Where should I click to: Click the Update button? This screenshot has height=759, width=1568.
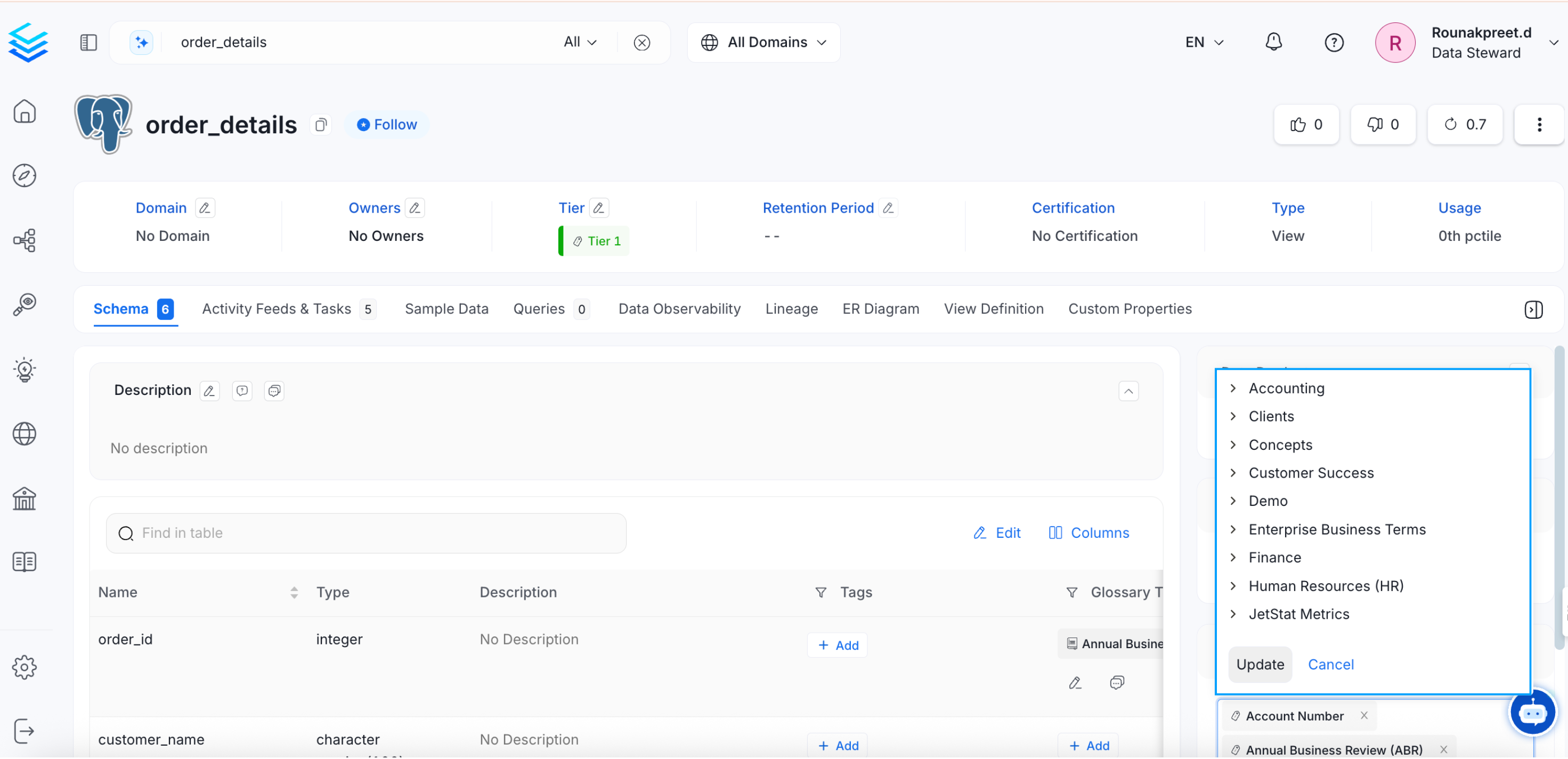click(x=1260, y=664)
